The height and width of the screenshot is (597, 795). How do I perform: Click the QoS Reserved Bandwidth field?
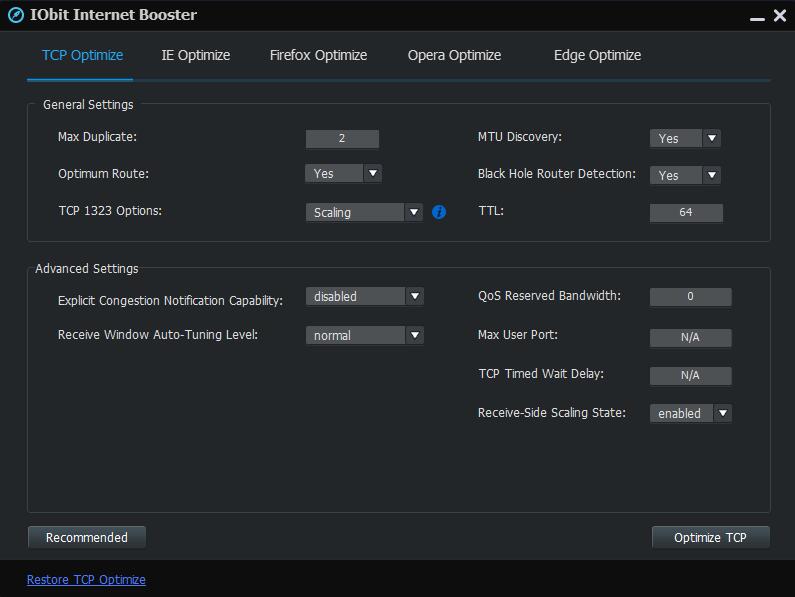click(x=691, y=297)
